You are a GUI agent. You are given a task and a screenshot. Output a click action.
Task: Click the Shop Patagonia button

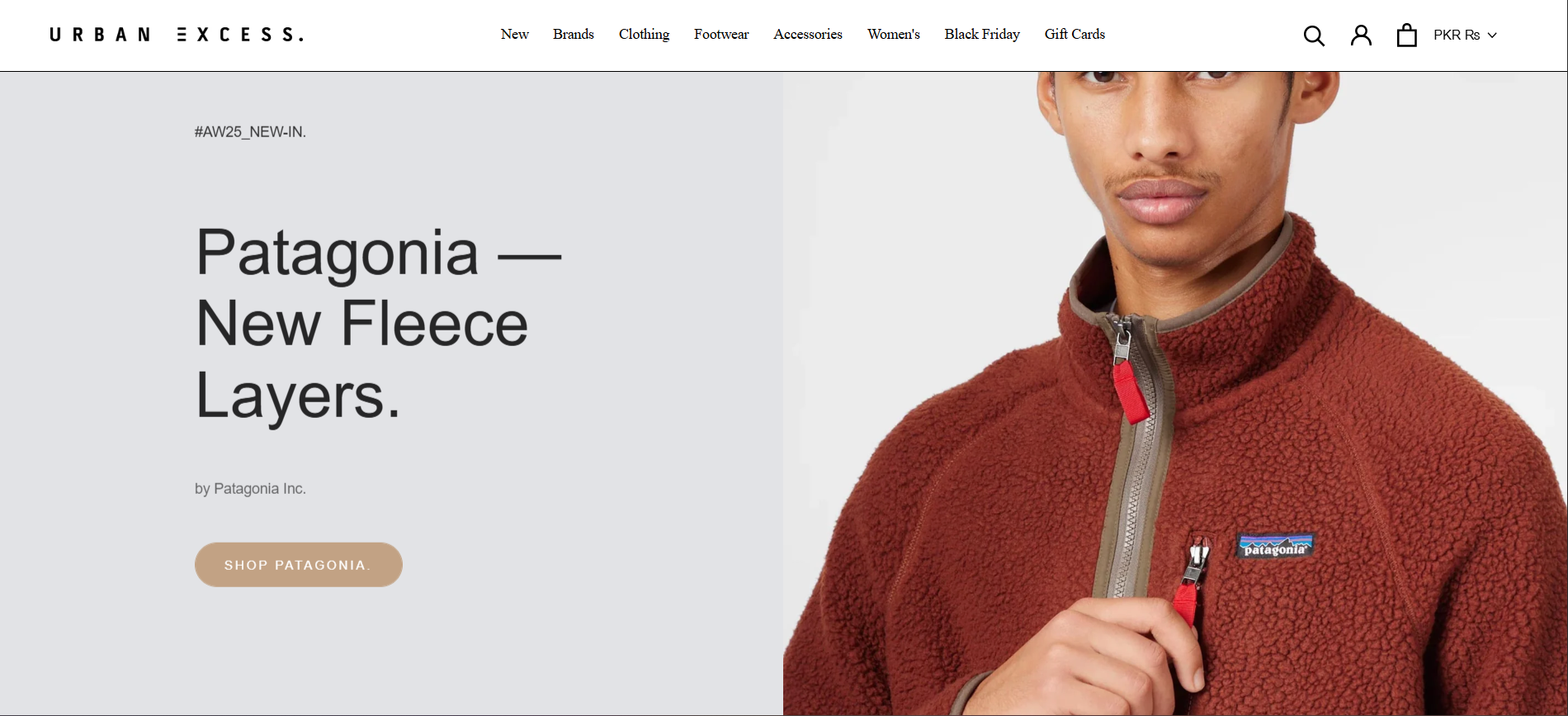point(299,565)
